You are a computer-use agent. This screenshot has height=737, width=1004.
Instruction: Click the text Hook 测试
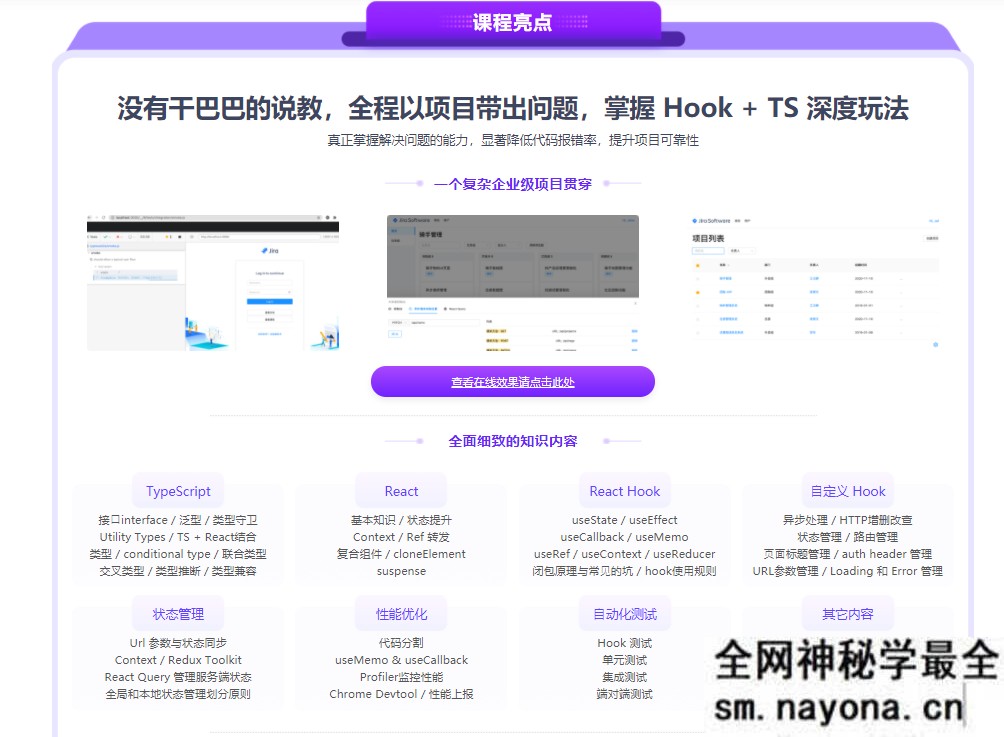[x=624, y=643]
